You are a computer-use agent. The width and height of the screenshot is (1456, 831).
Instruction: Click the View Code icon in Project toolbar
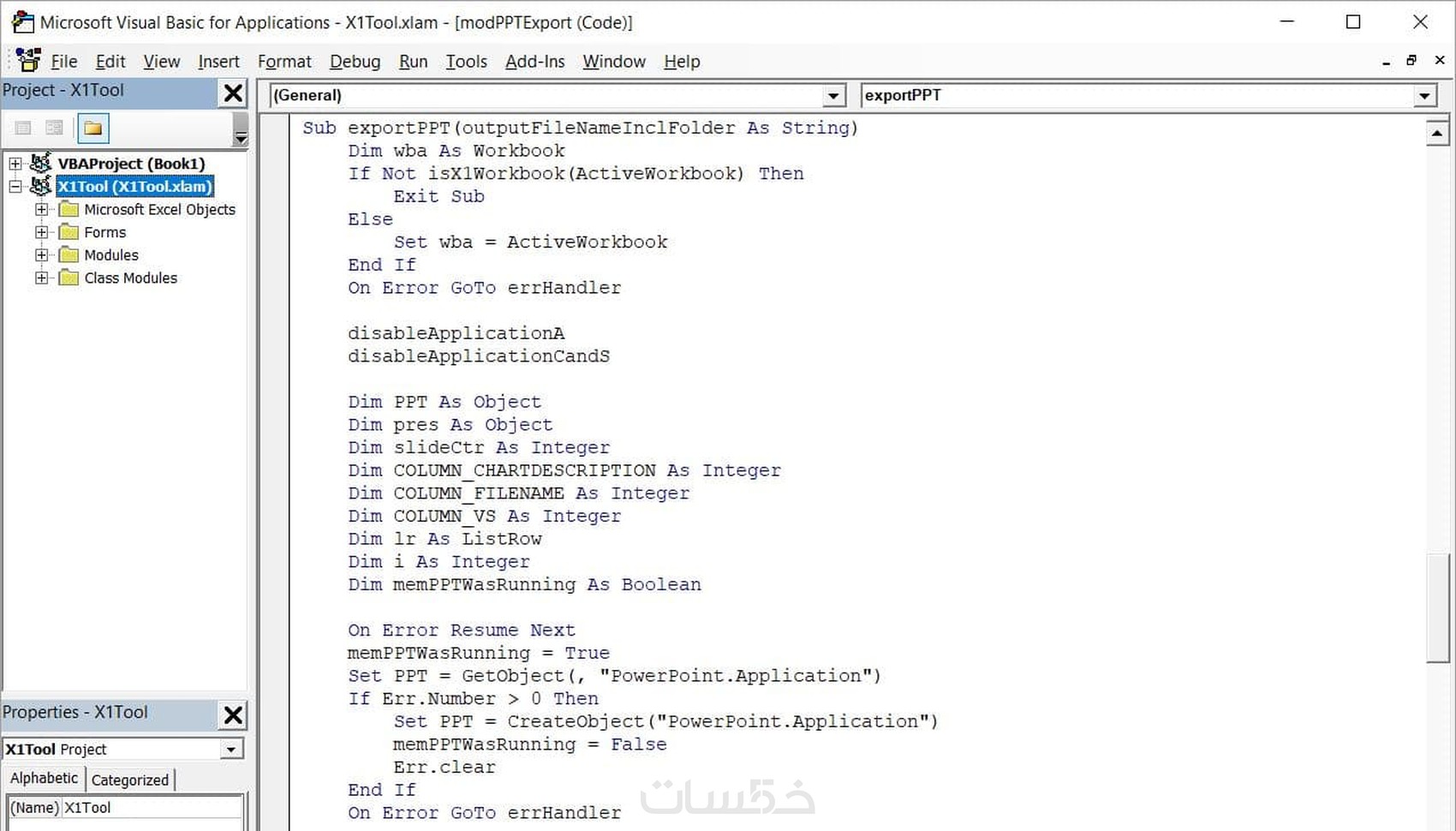coord(23,129)
